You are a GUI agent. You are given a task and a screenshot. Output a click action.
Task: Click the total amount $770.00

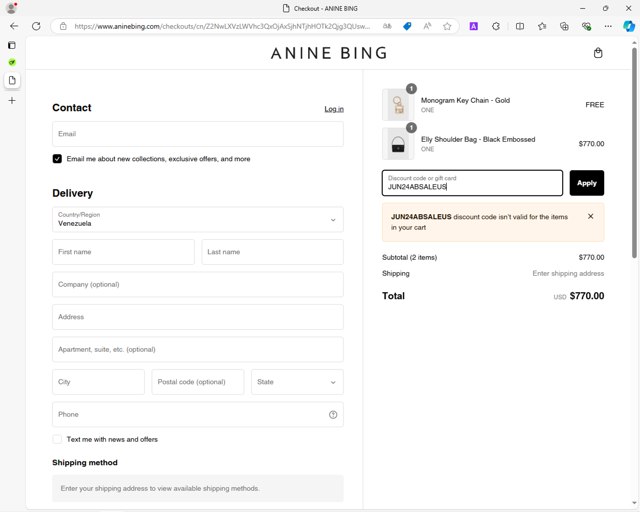pyautogui.click(x=587, y=296)
